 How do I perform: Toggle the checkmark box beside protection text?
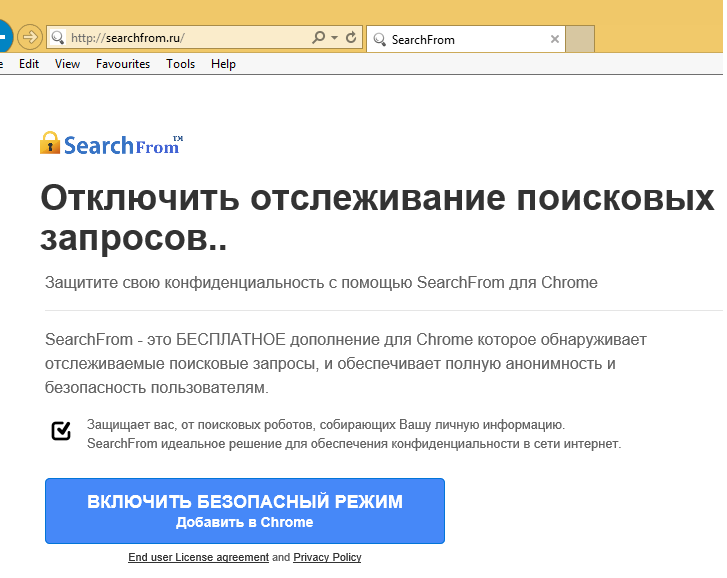(61, 430)
